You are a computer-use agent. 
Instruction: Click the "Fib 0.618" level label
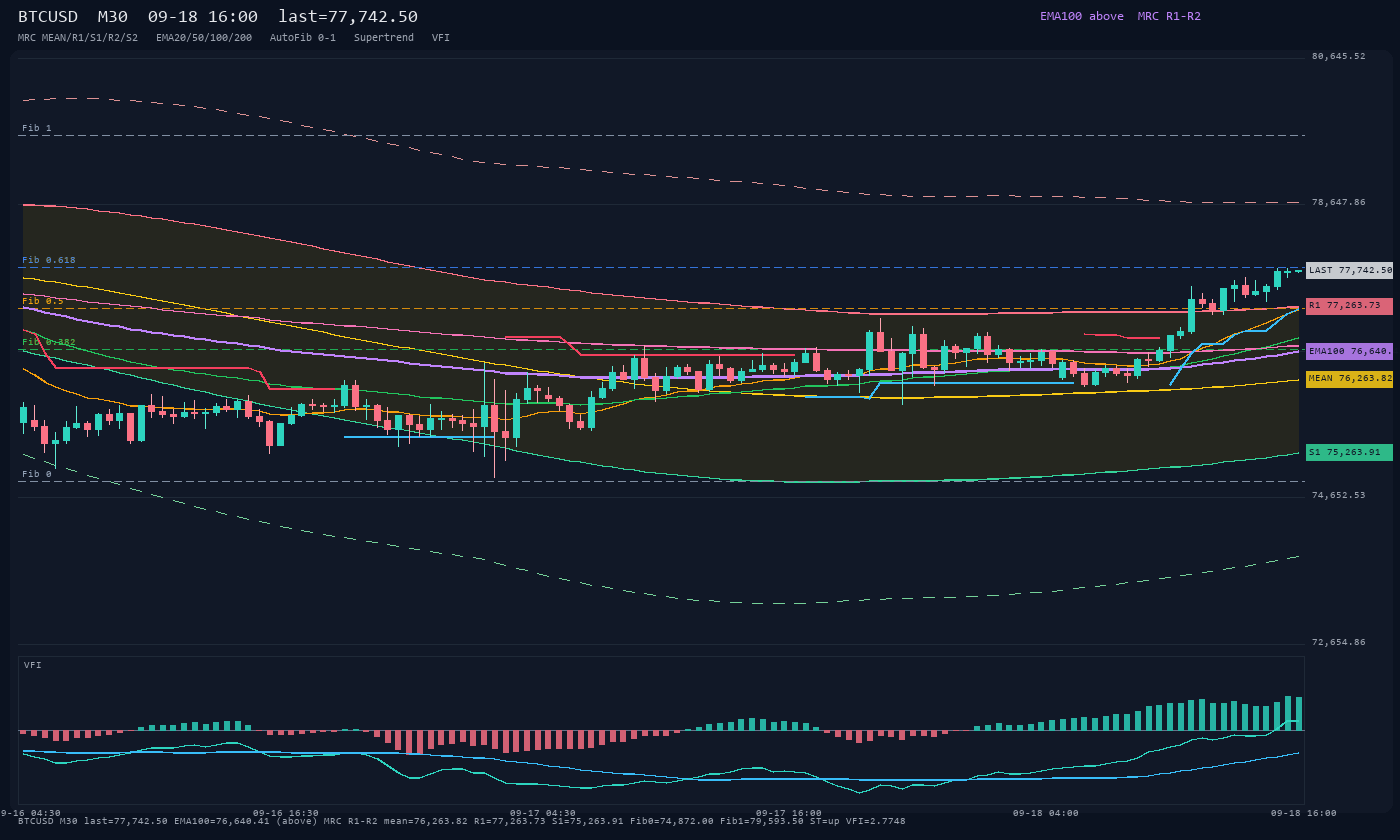coord(49,260)
